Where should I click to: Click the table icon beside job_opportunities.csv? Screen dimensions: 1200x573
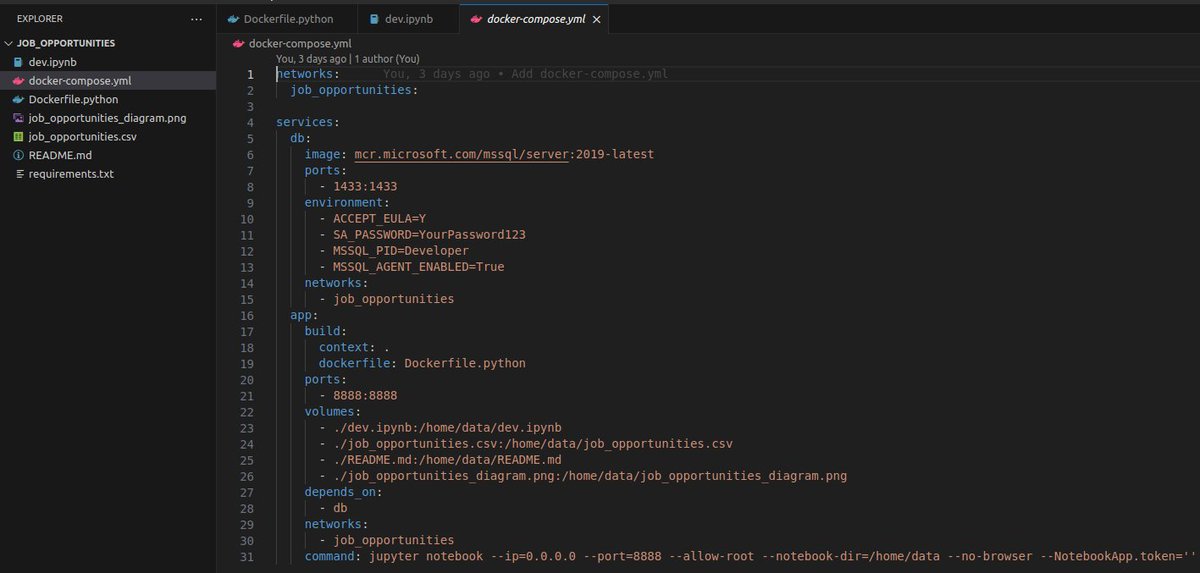click(x=19, y=136)
